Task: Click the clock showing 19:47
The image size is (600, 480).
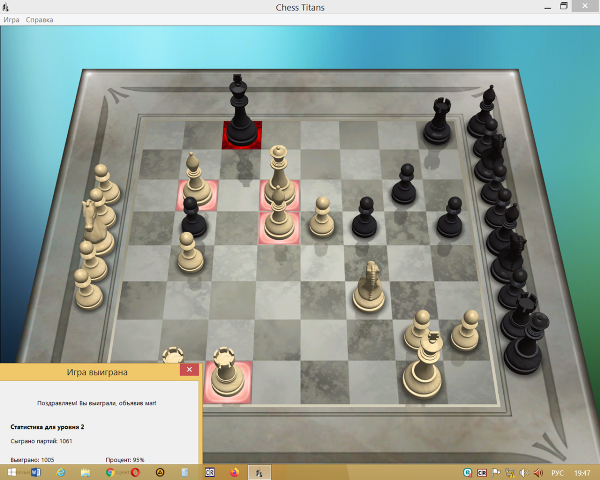Action: click(x=584, y=472)
